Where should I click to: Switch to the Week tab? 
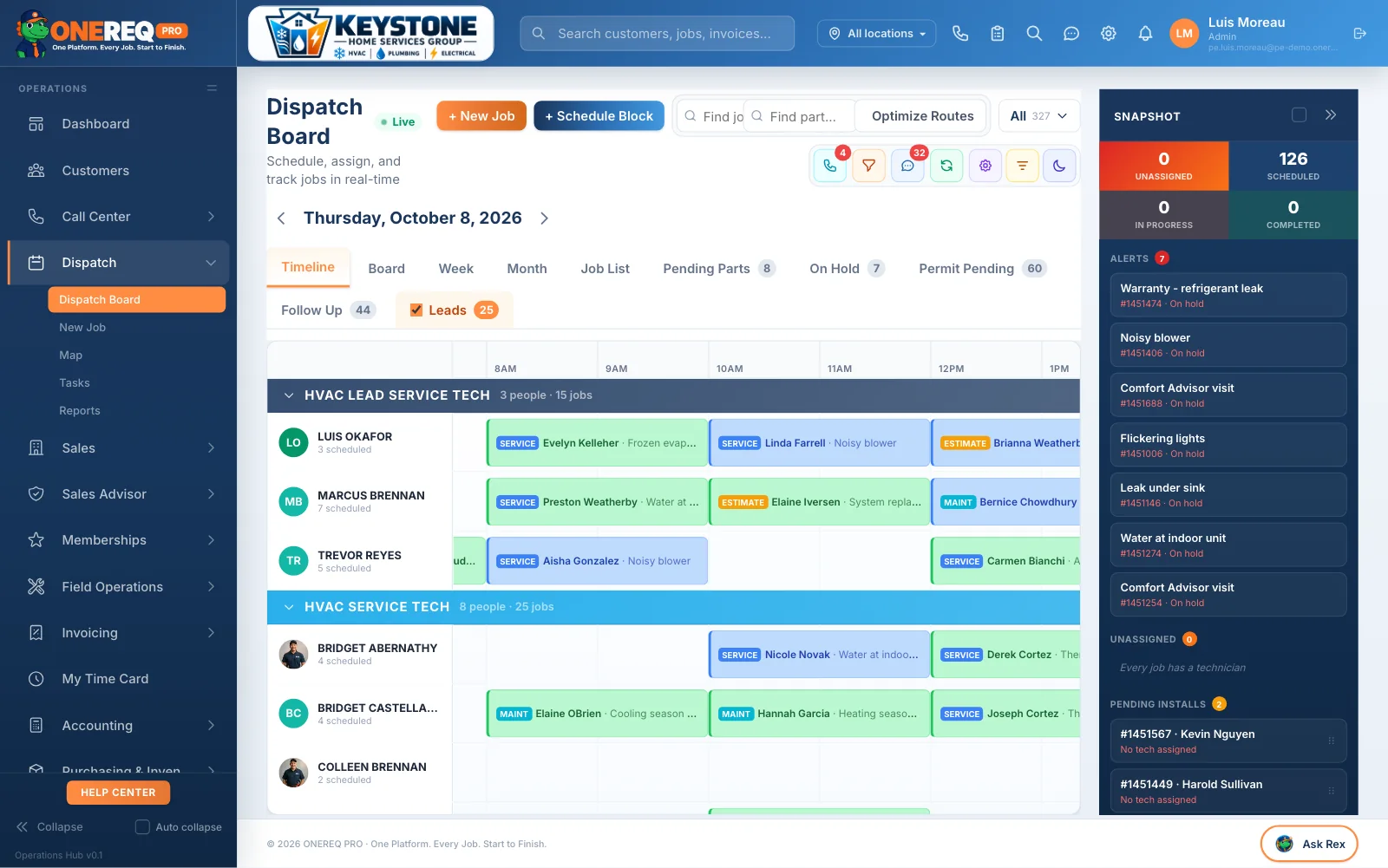point(455,269)
